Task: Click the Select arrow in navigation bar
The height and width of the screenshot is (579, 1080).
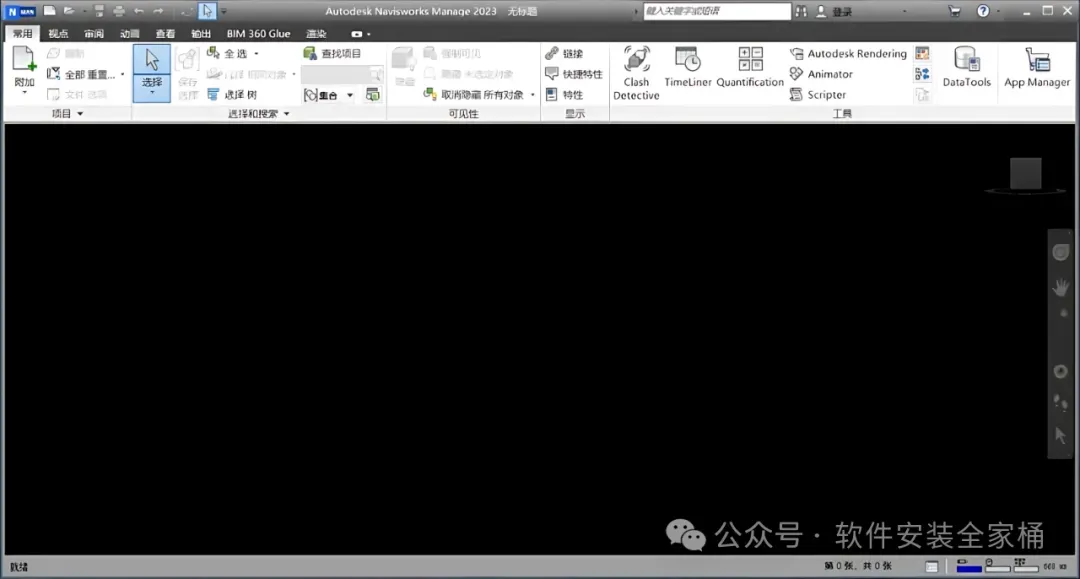Action: click(x=1061, y=435)
